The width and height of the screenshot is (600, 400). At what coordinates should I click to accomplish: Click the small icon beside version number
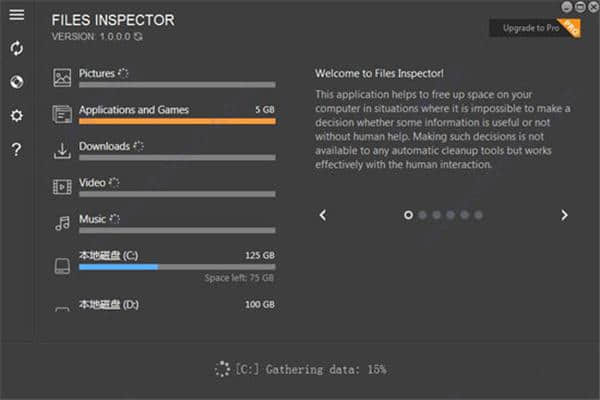pos(139,37)
